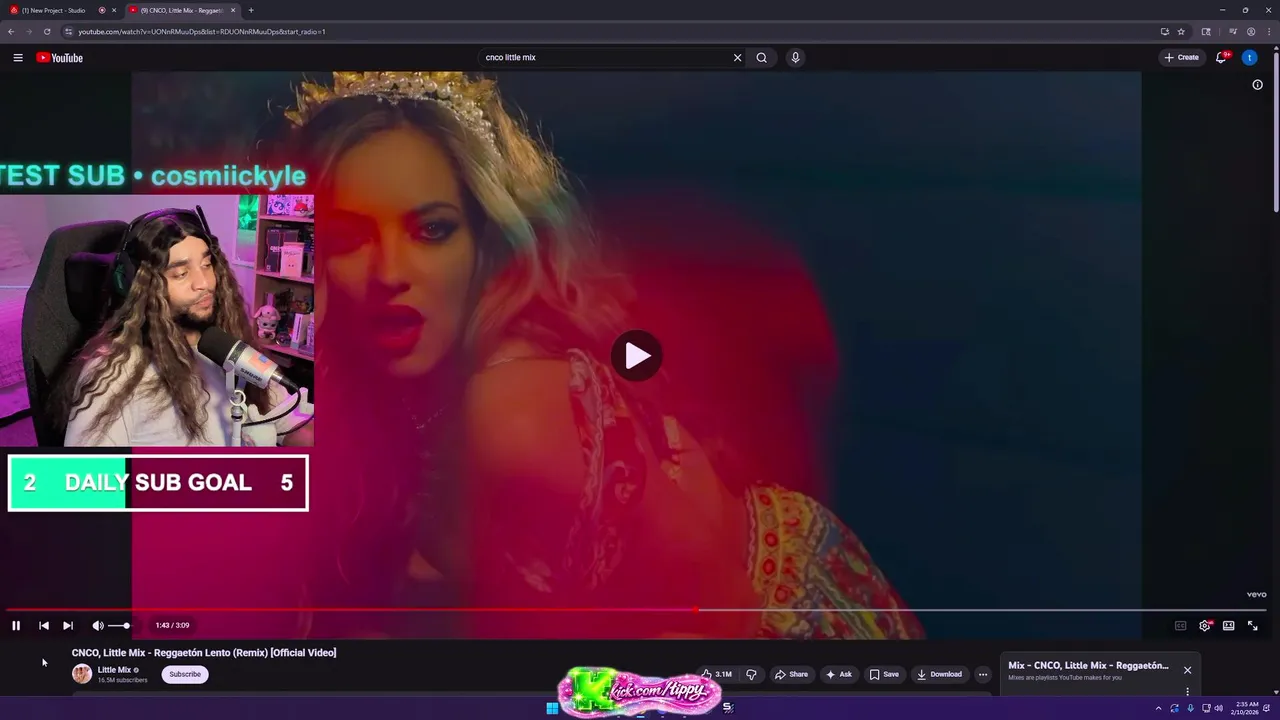Open YouTube notifications bell
Viewport: 1280px width, 720px height.
(1221, 58)
